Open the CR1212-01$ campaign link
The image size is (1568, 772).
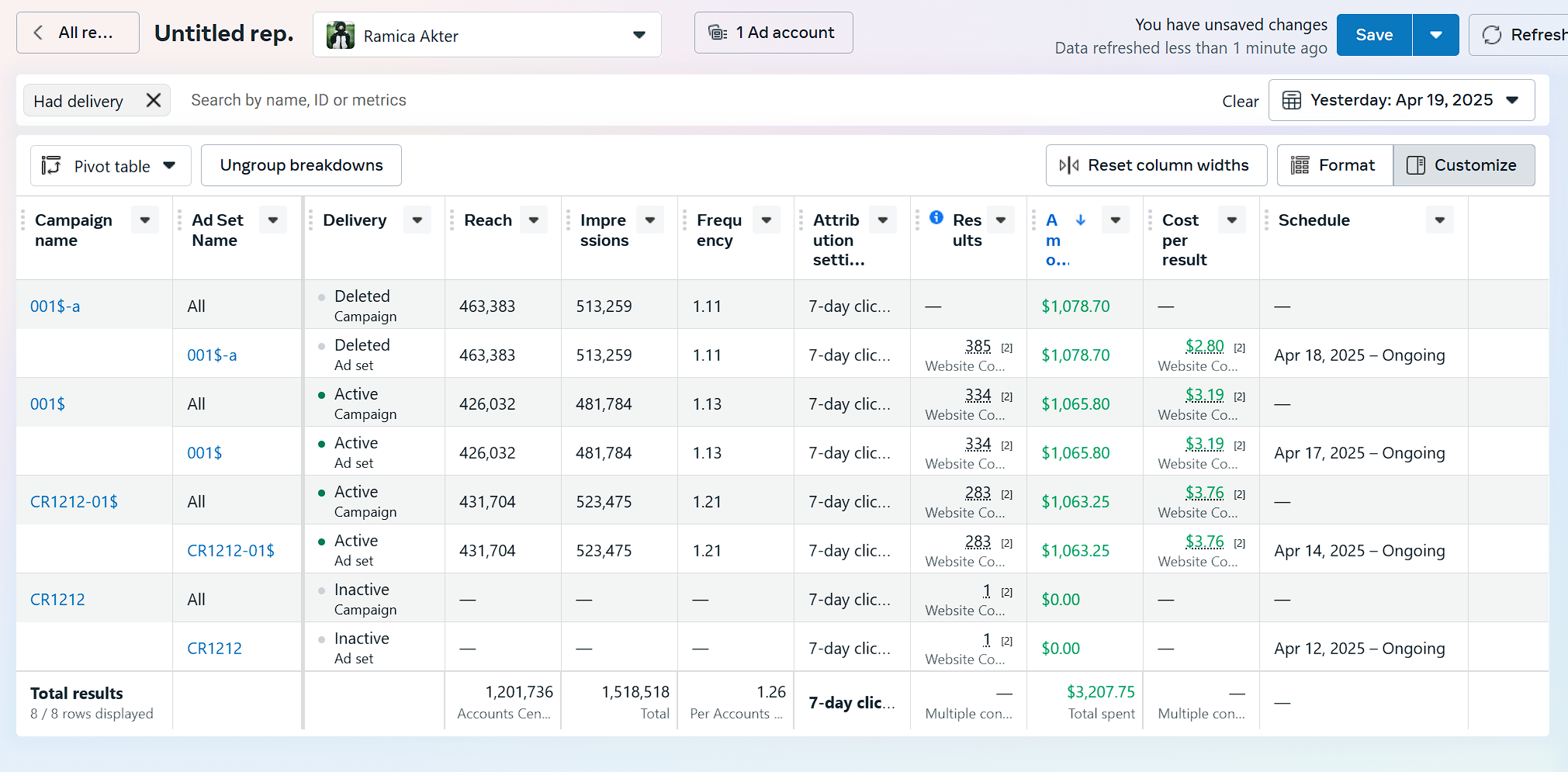[x=74, y=501]
